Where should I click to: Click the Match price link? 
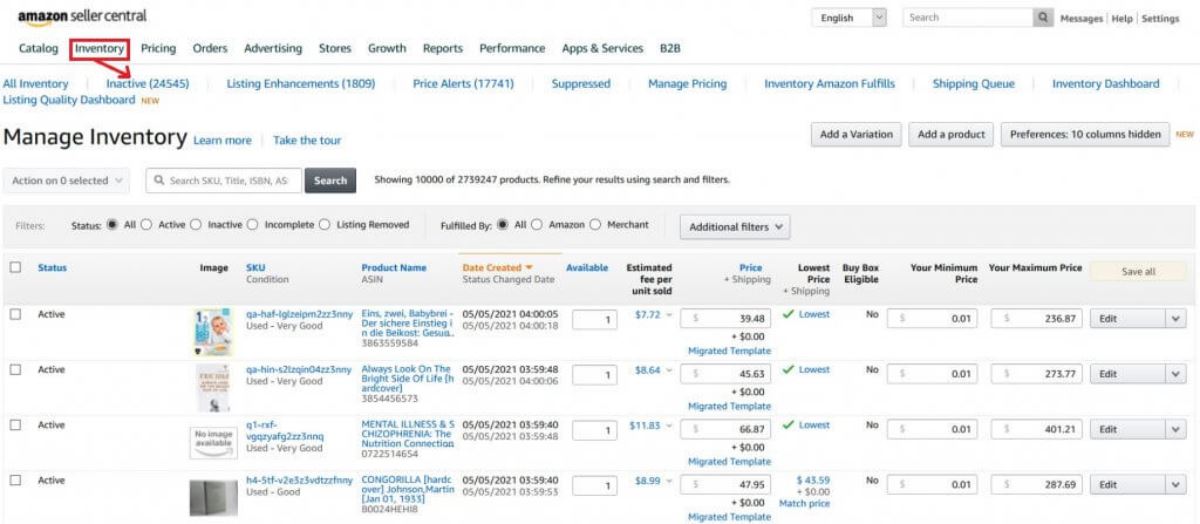click(x=805, y=503)
